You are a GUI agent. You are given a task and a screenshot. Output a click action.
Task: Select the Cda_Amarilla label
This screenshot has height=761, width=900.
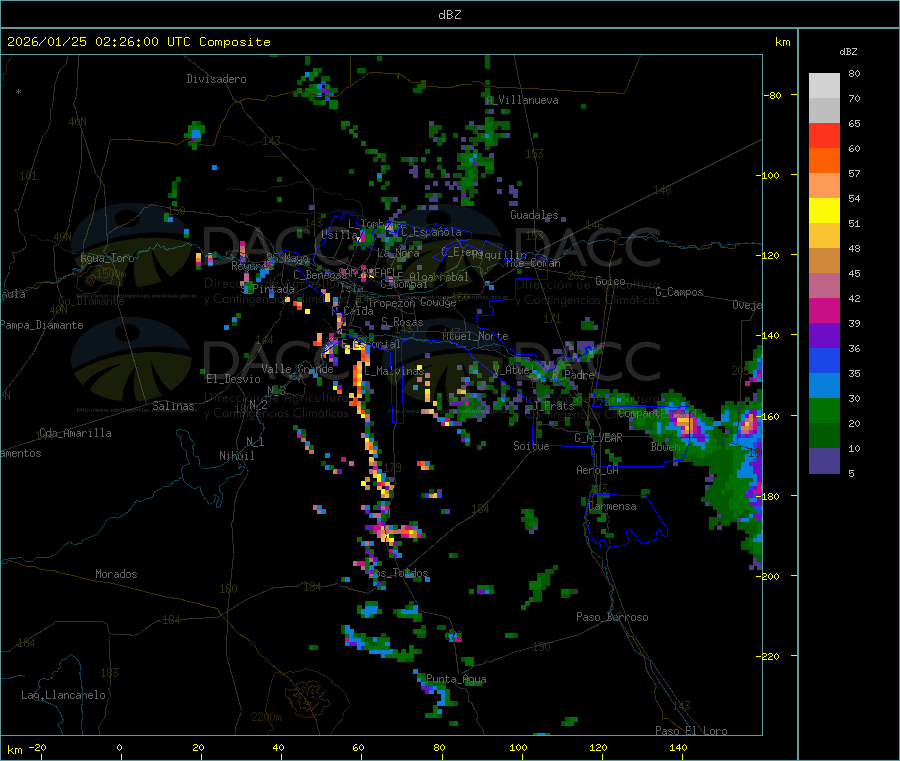click(75, 433)
